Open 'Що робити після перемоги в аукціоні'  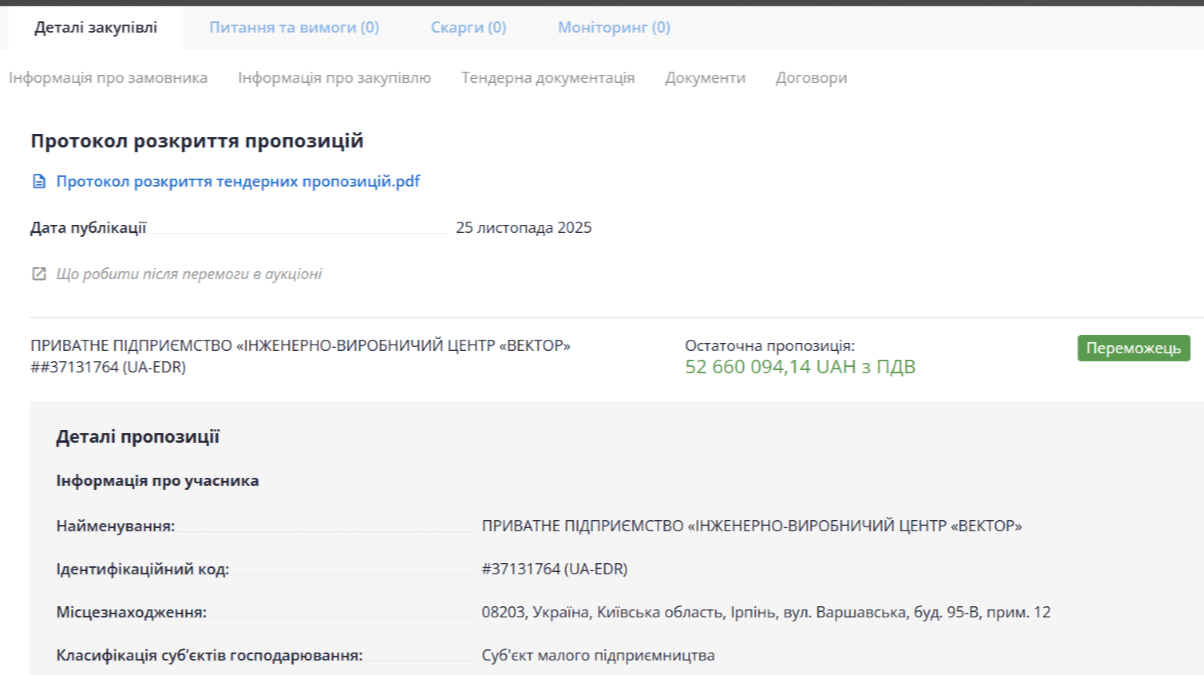pyautogui.click(x=189, y=274)
